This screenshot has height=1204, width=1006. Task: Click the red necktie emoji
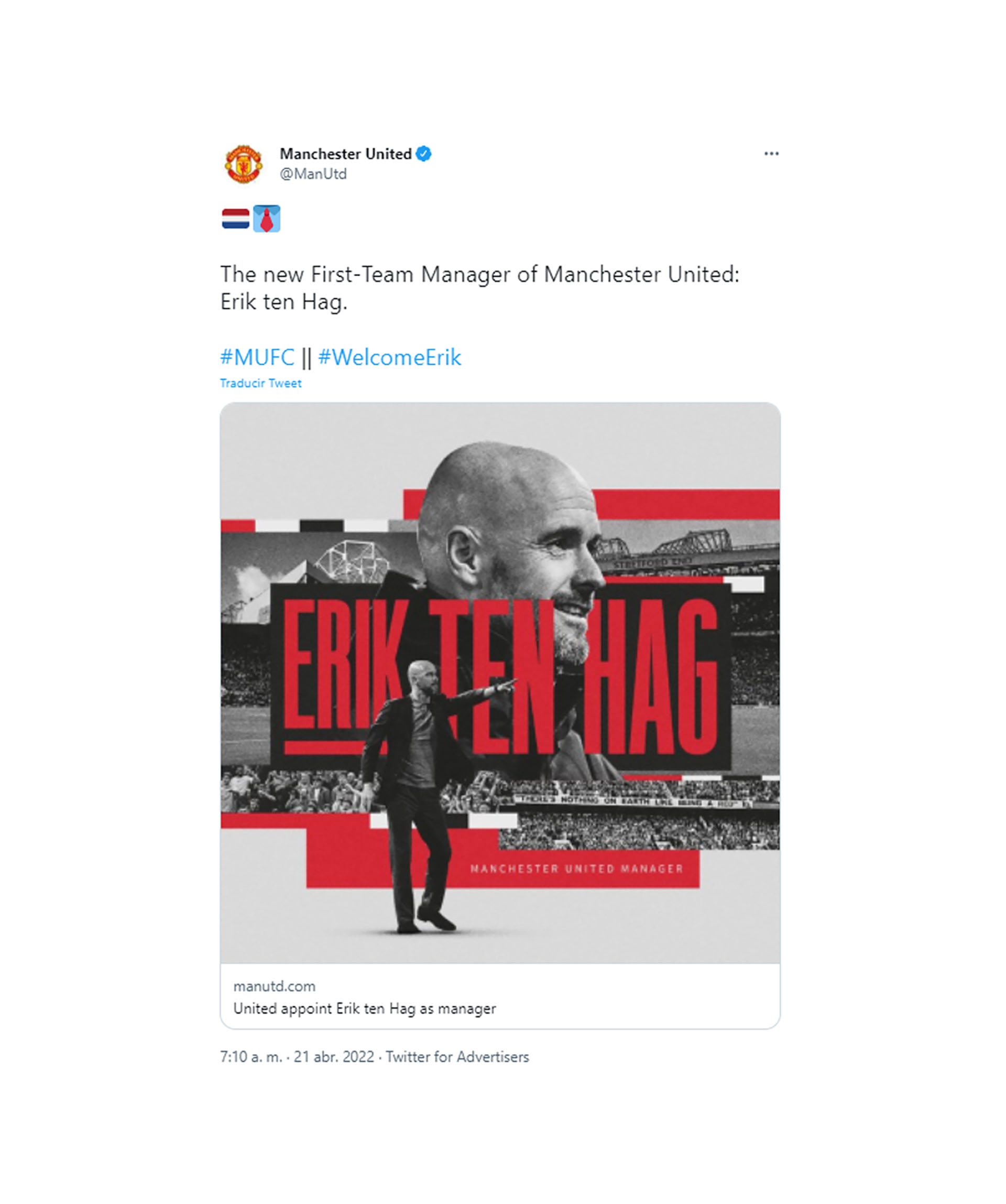(267, 219)
